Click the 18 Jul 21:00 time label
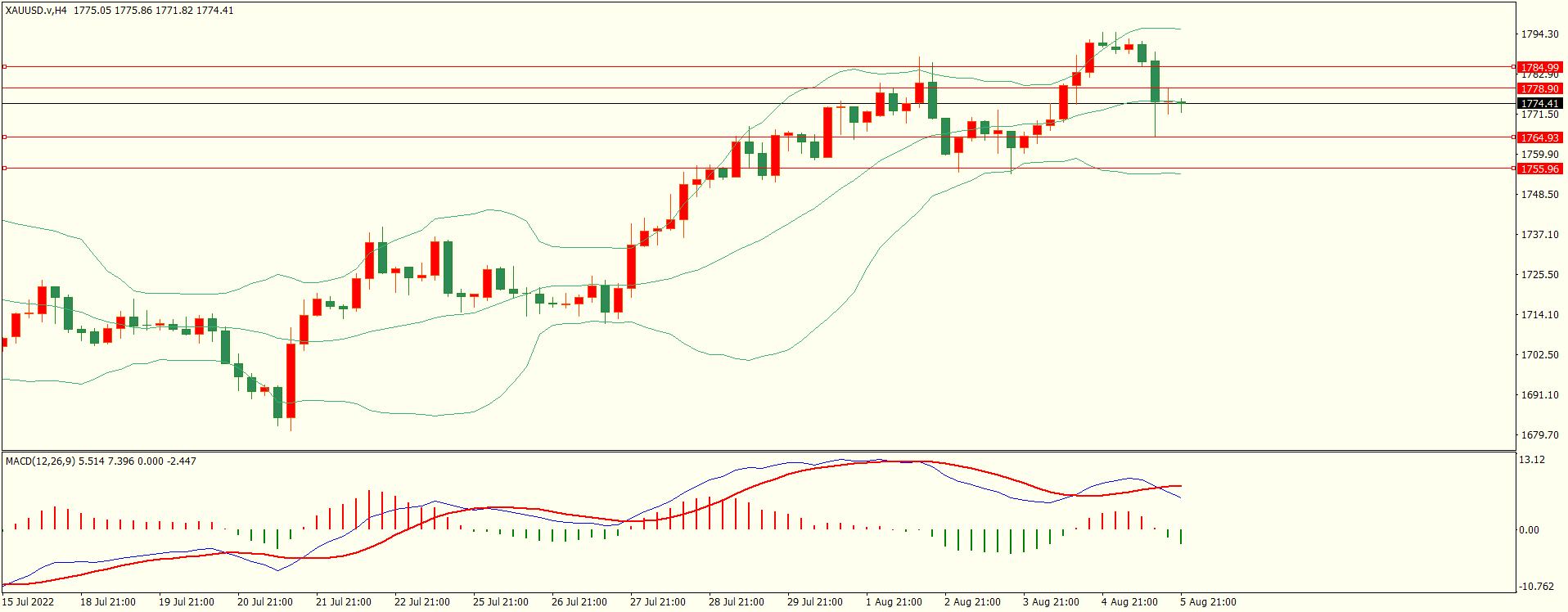Viewport: 1568px width, 612px height. coord(108,602)
